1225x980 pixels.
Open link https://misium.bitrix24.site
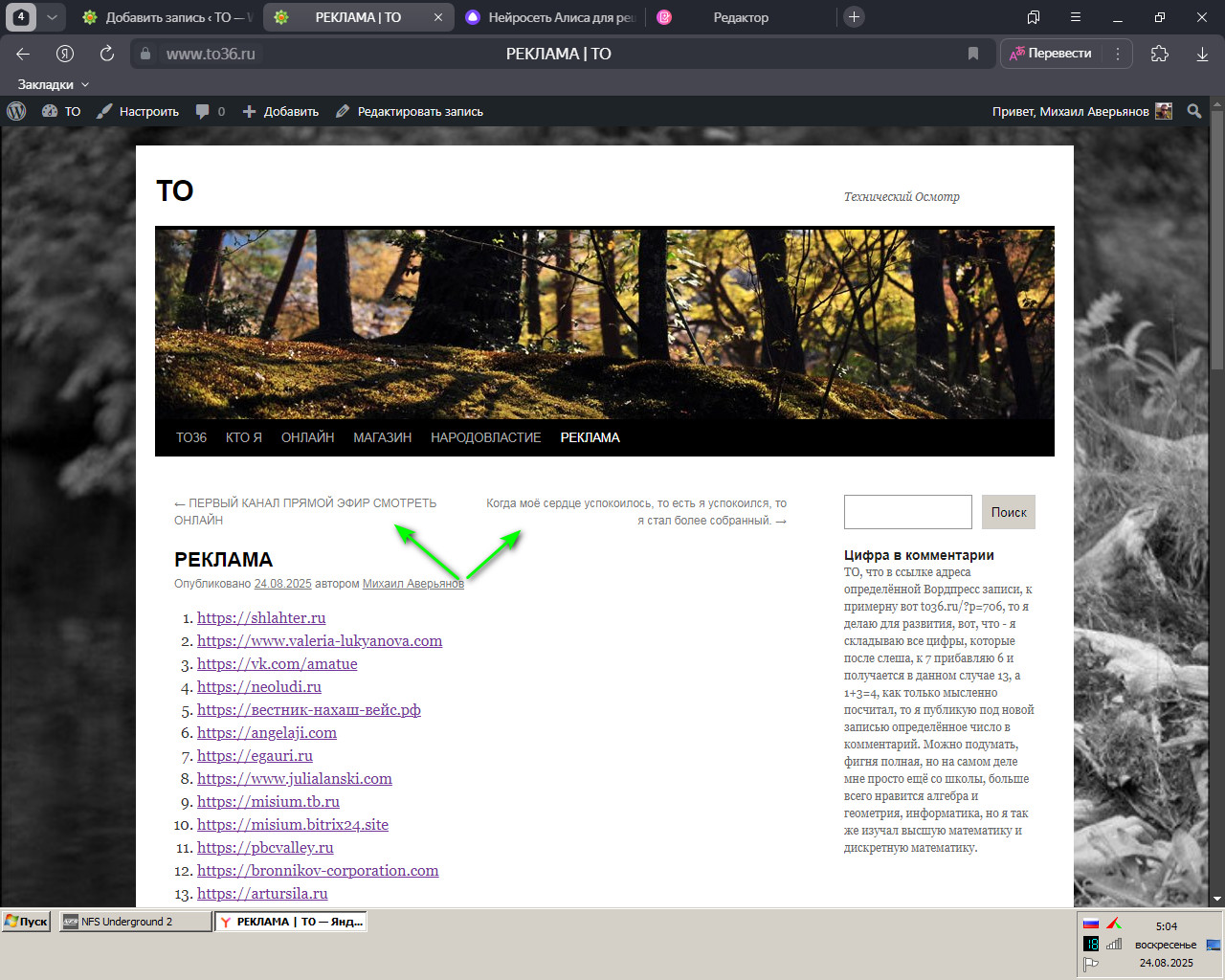tap(293, 825)
